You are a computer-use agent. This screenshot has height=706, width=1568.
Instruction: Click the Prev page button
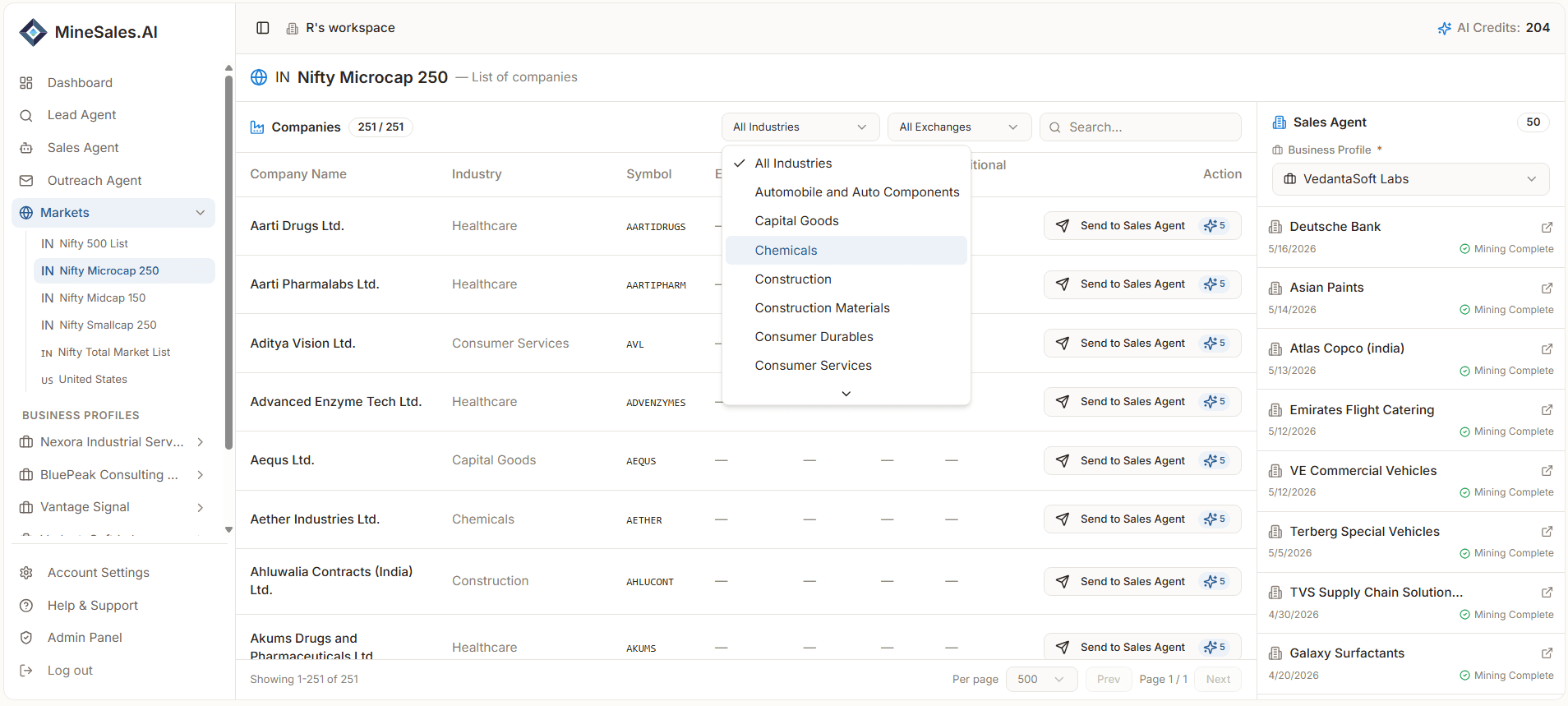[x=1109, y=680]
